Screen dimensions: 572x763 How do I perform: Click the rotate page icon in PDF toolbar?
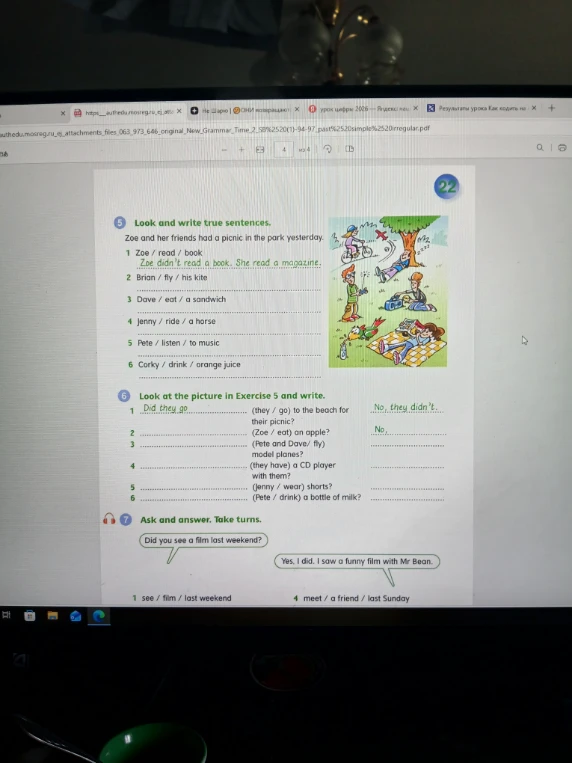(x=327, y=148)
